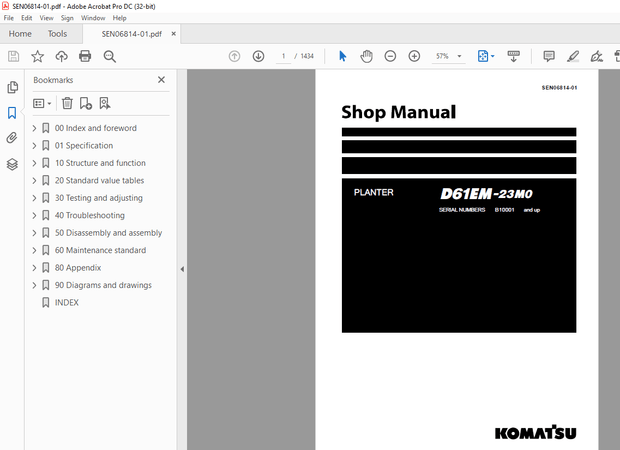Screen dimensions: 620x450
Task: Click the Save file icon
Action: click(x=13, y=56)
